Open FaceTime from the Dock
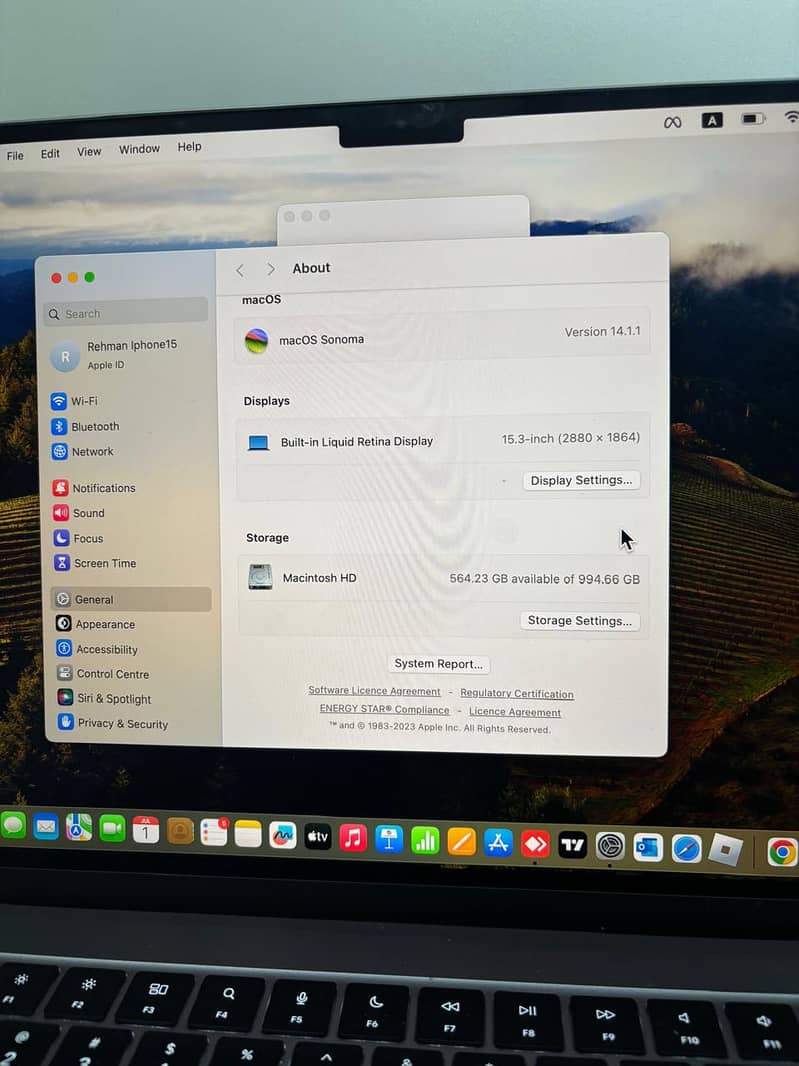 point(112,829)
